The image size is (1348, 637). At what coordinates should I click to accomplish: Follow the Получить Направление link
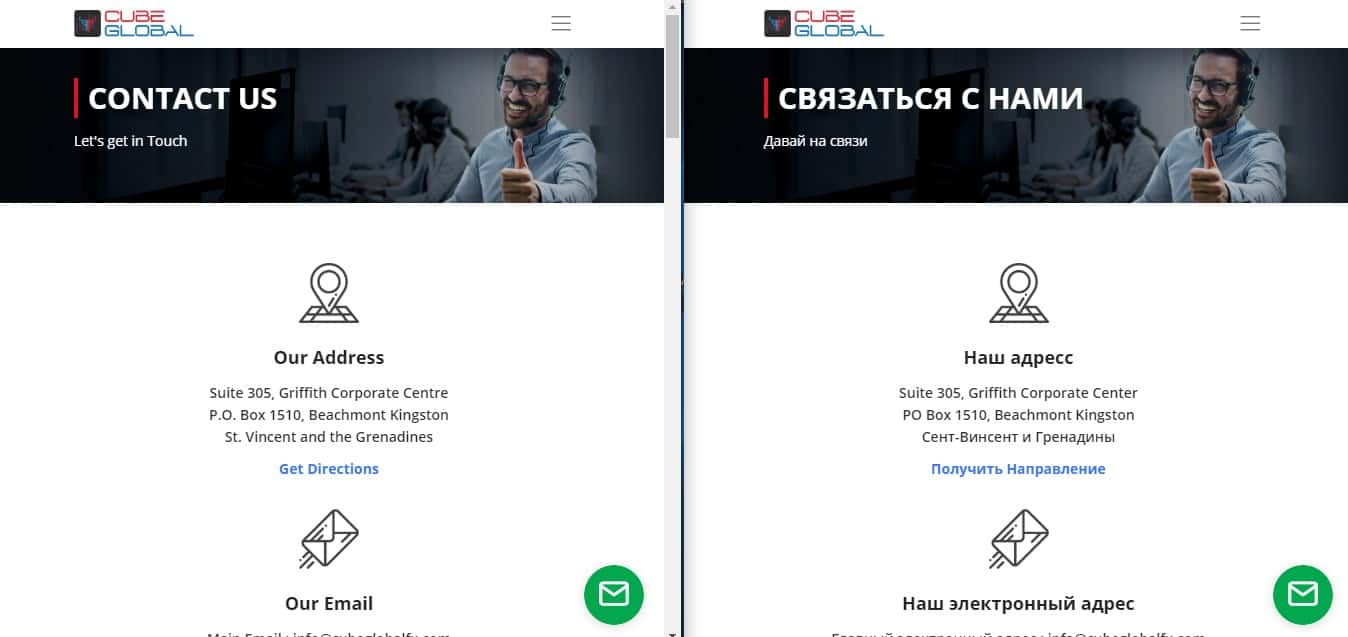[1018, 469]
